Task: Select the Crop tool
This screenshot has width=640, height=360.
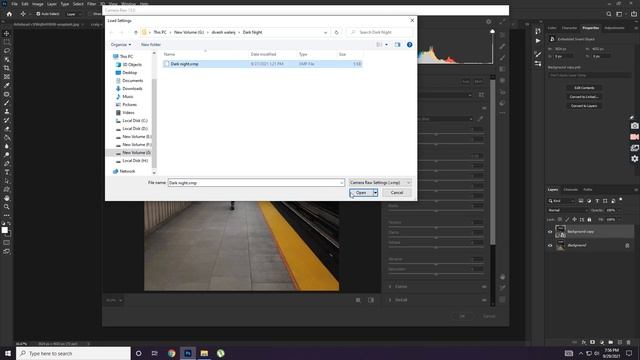Action: (x=7, y=68)
